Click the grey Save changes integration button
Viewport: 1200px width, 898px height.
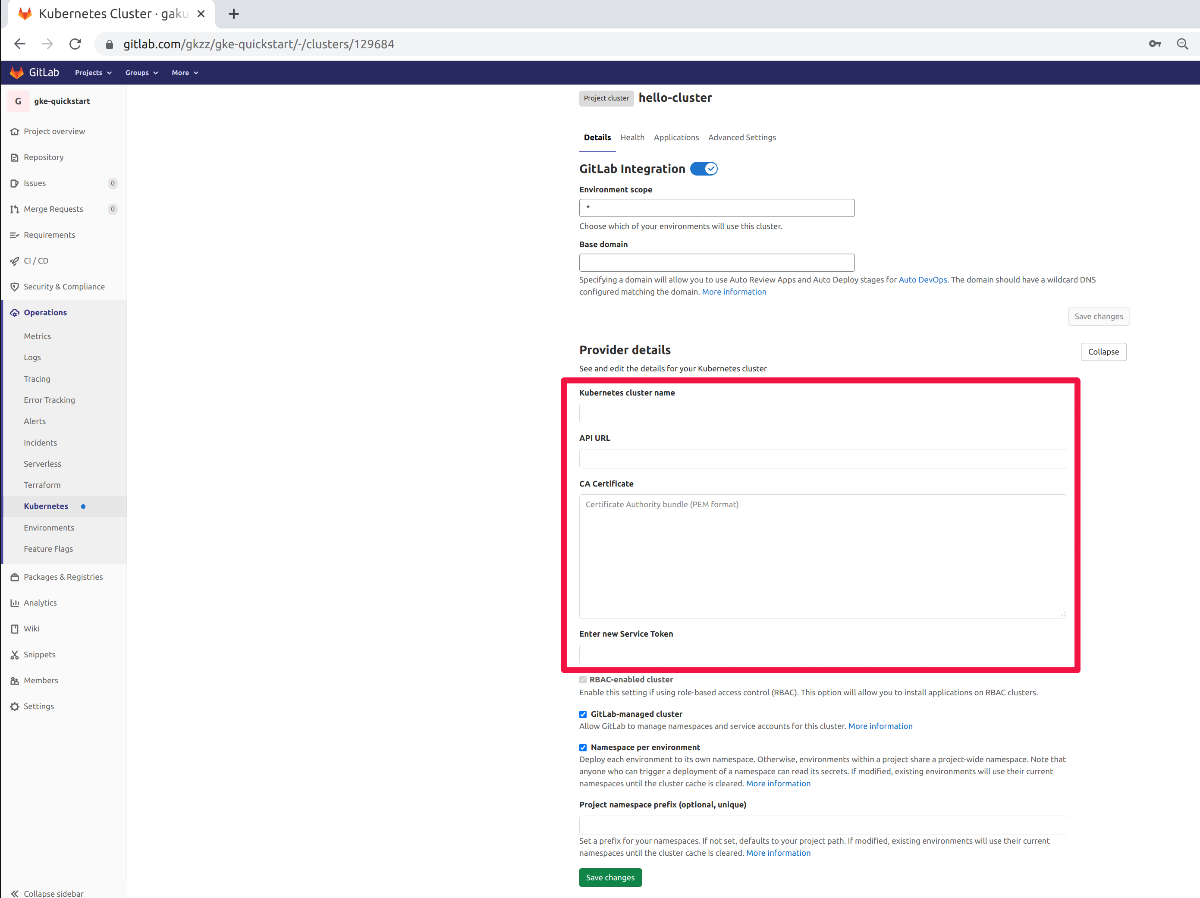point(1099,316)
